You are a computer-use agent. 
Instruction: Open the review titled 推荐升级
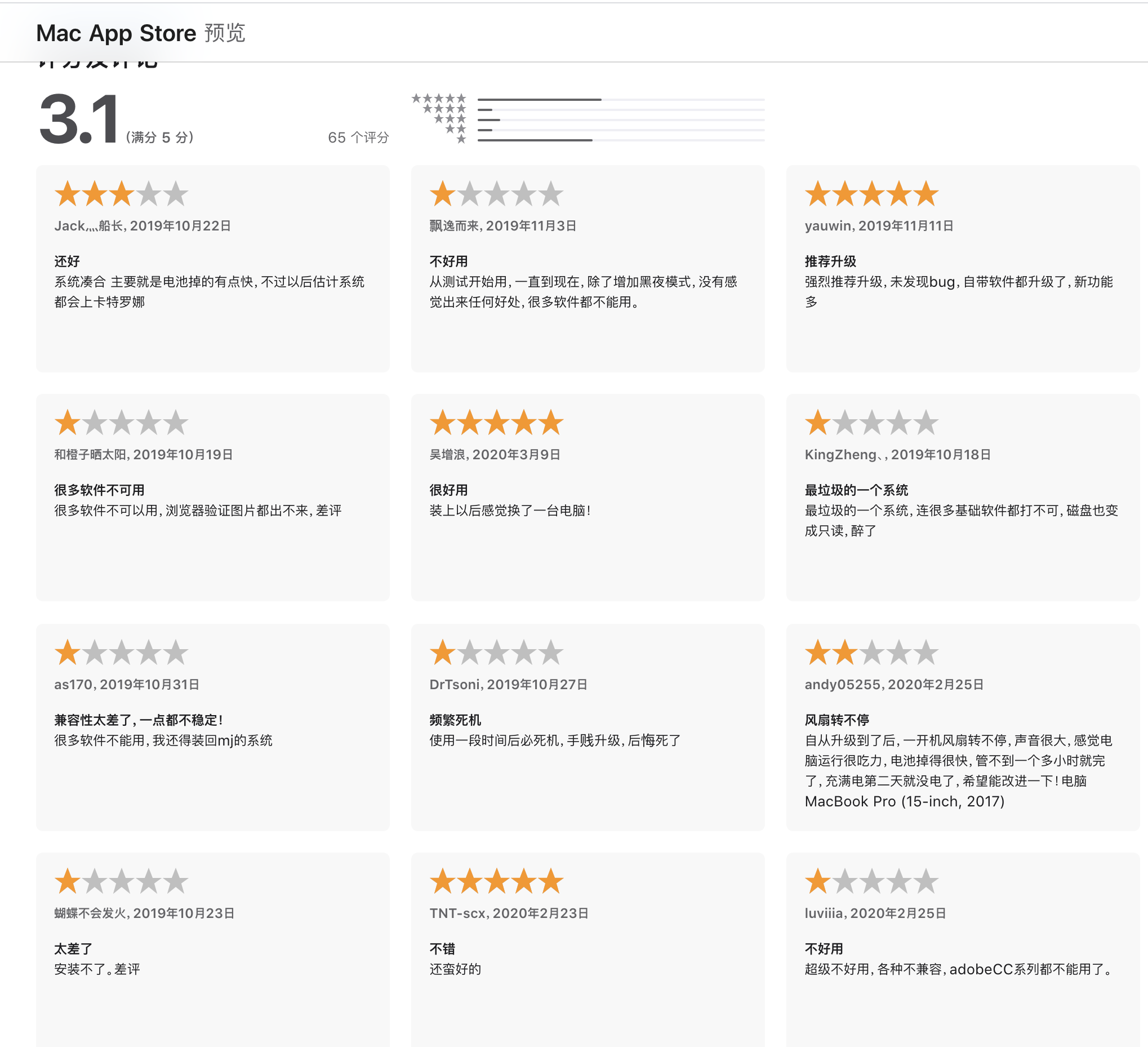[963, 269]
